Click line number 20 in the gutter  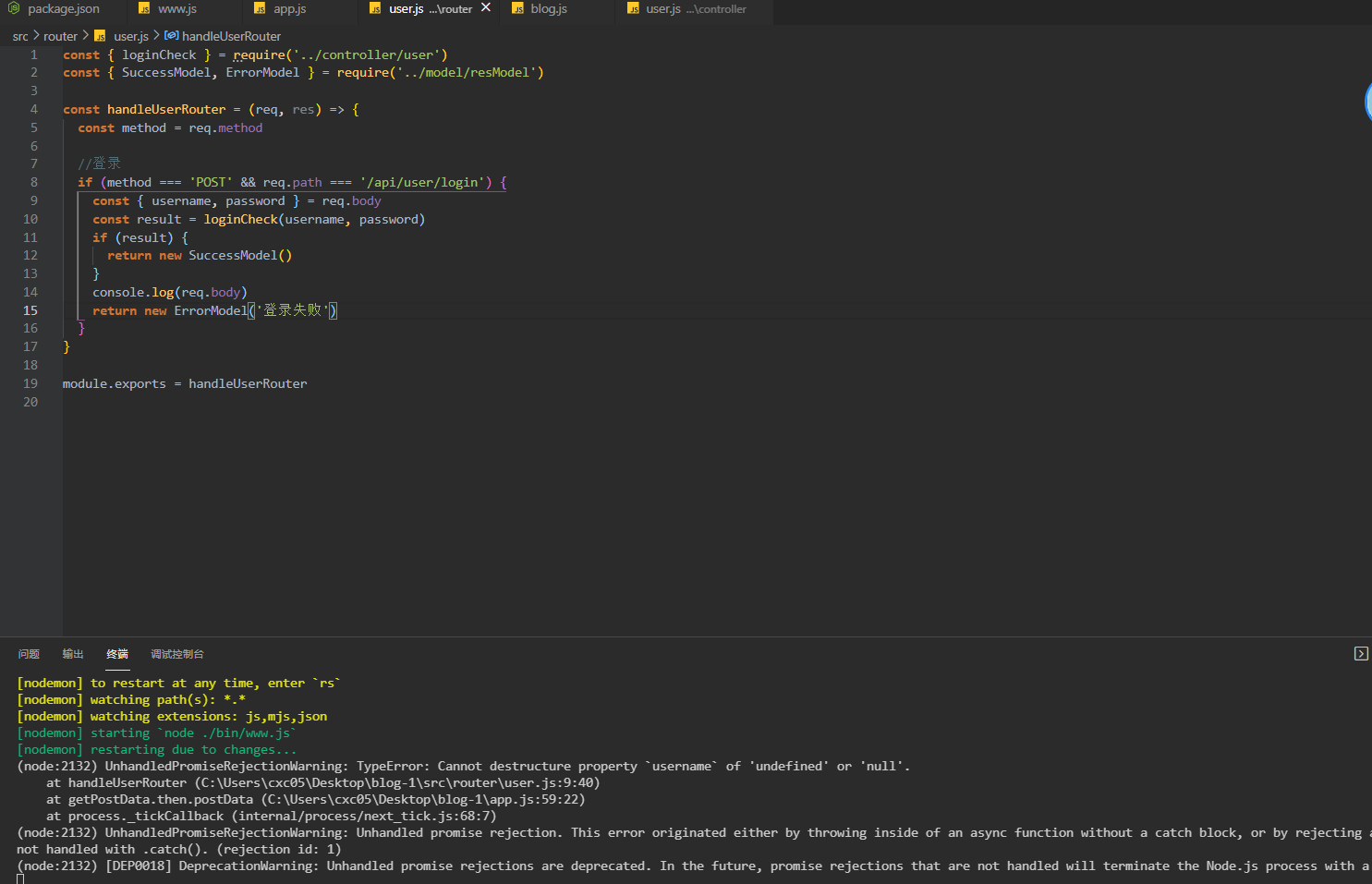[30, 403]
